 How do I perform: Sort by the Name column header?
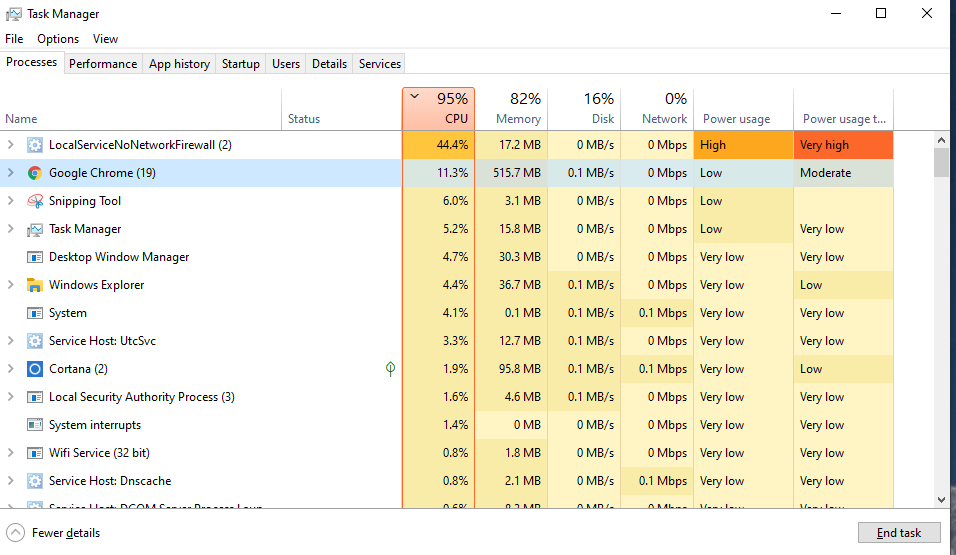click(x=141, y=109)
